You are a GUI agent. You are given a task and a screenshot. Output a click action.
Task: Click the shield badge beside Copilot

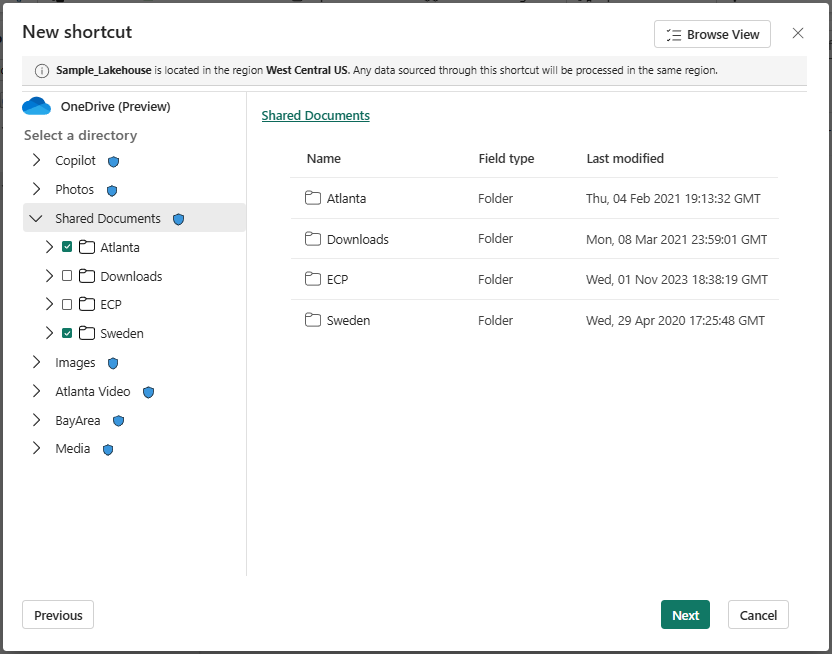(x=113, y=160)
